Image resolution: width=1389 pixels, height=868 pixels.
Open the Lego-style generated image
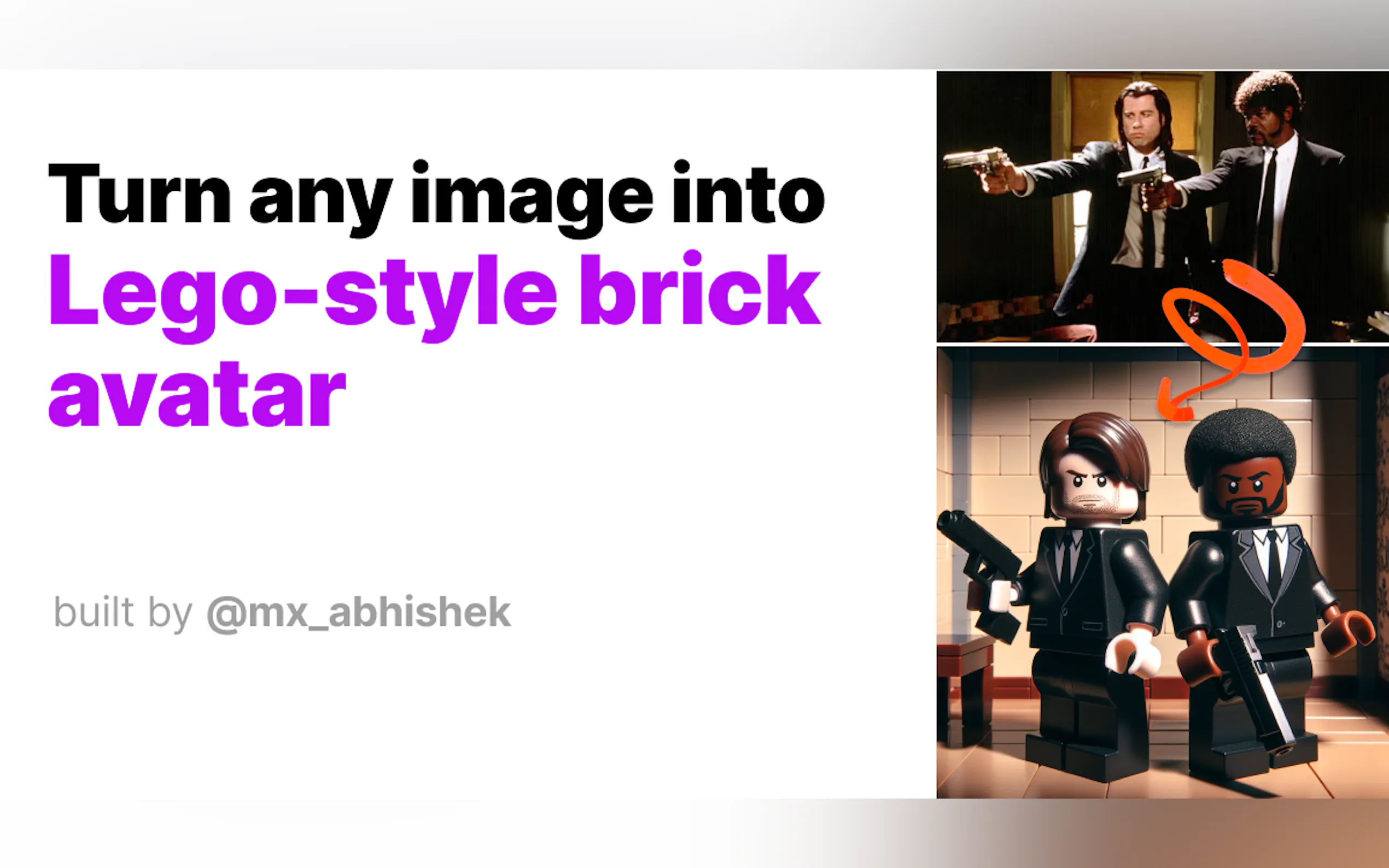(1162, 572)
